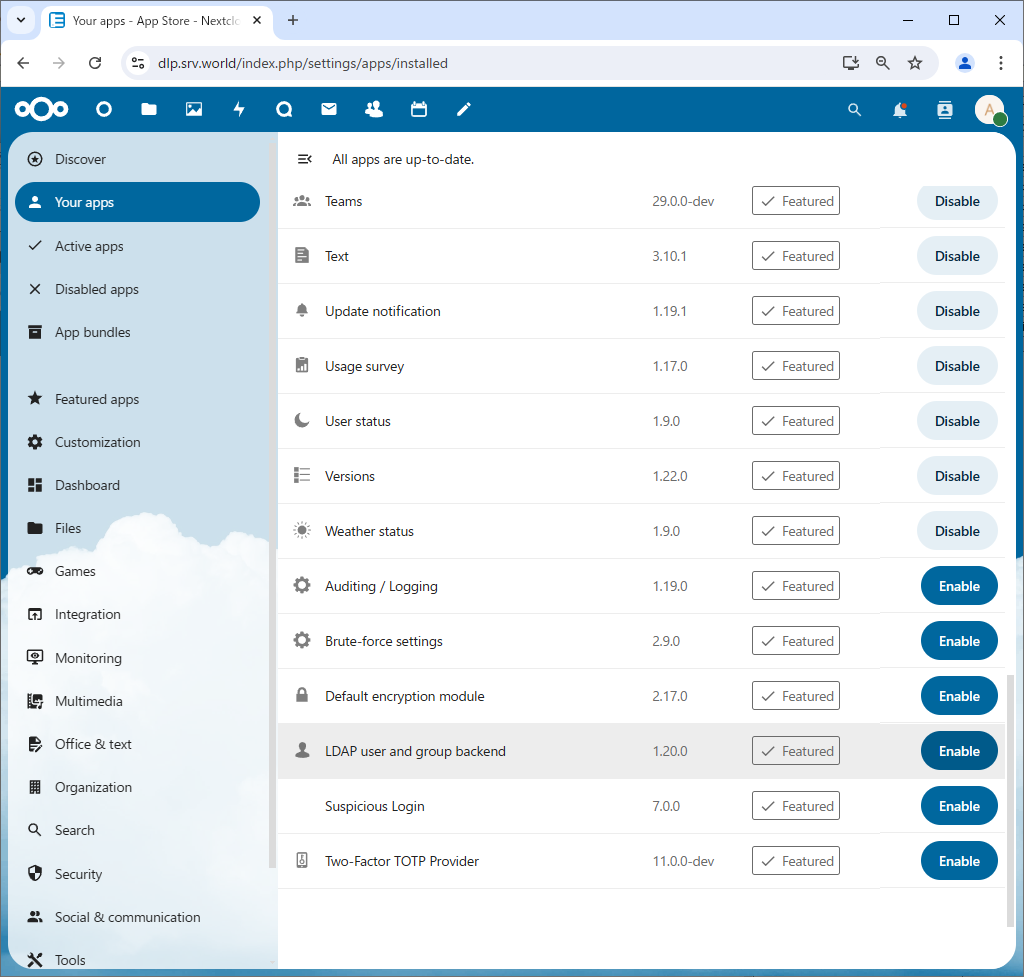Viewport: 1024px width, 977px height.
Task: Select Discover in the sidebar
Action: point(138,159)
